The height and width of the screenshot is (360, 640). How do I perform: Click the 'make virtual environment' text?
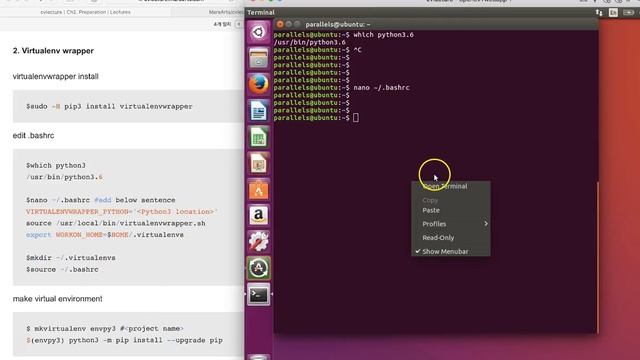pos(58,299)
